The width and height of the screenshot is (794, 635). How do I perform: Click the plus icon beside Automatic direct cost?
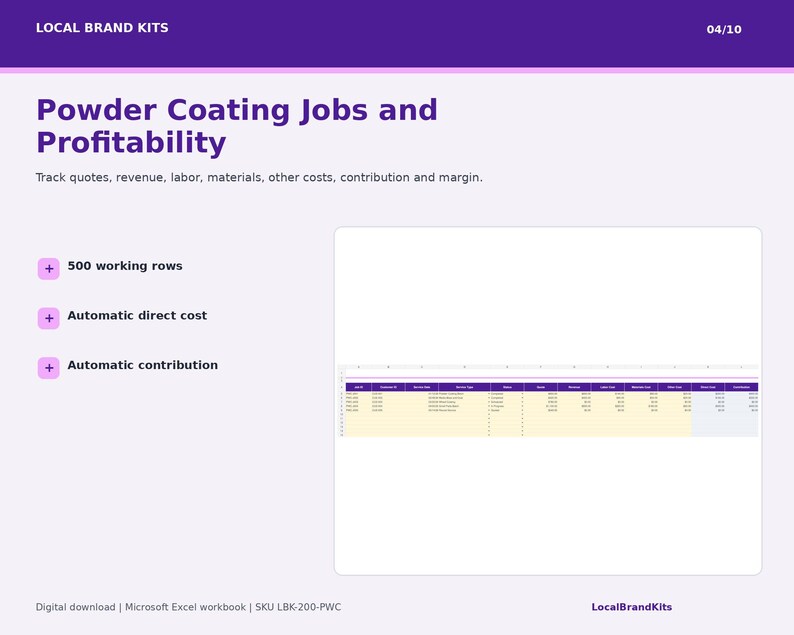pyautogui.click(x=49, y=319)
